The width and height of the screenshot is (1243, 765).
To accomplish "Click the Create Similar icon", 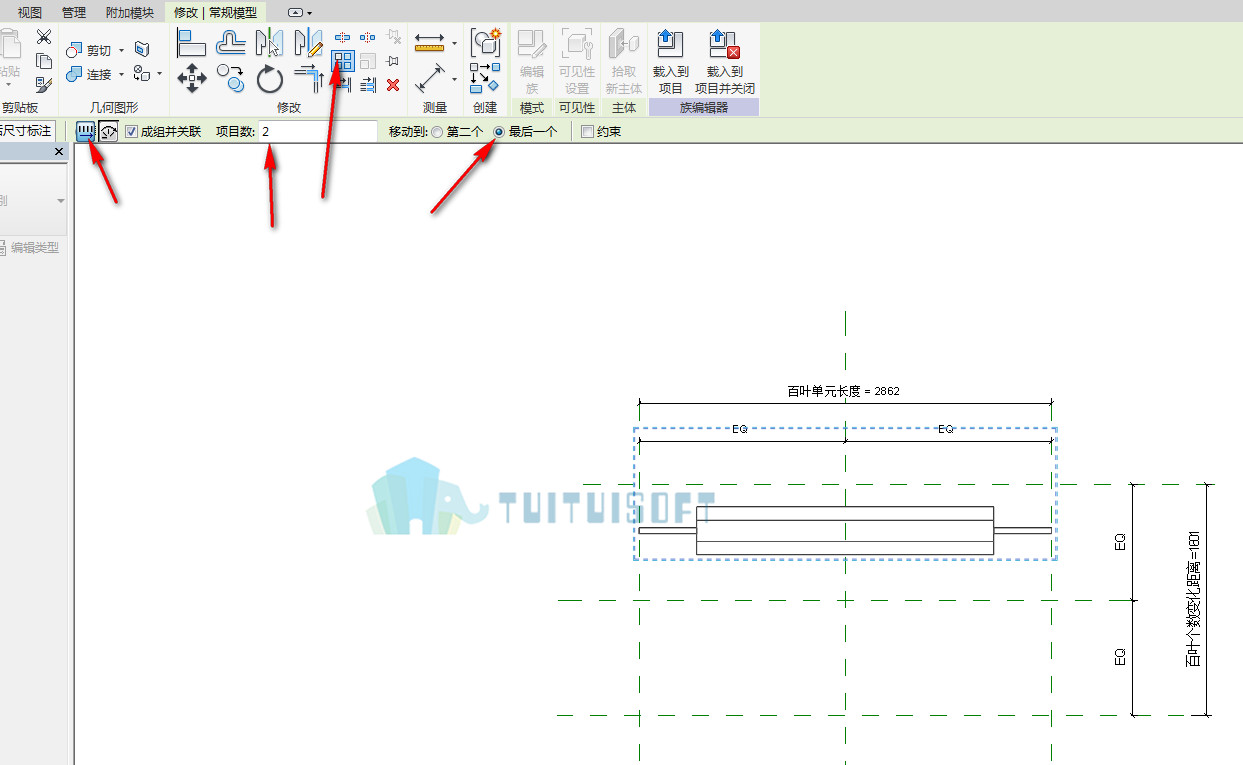I will point(485,77).
